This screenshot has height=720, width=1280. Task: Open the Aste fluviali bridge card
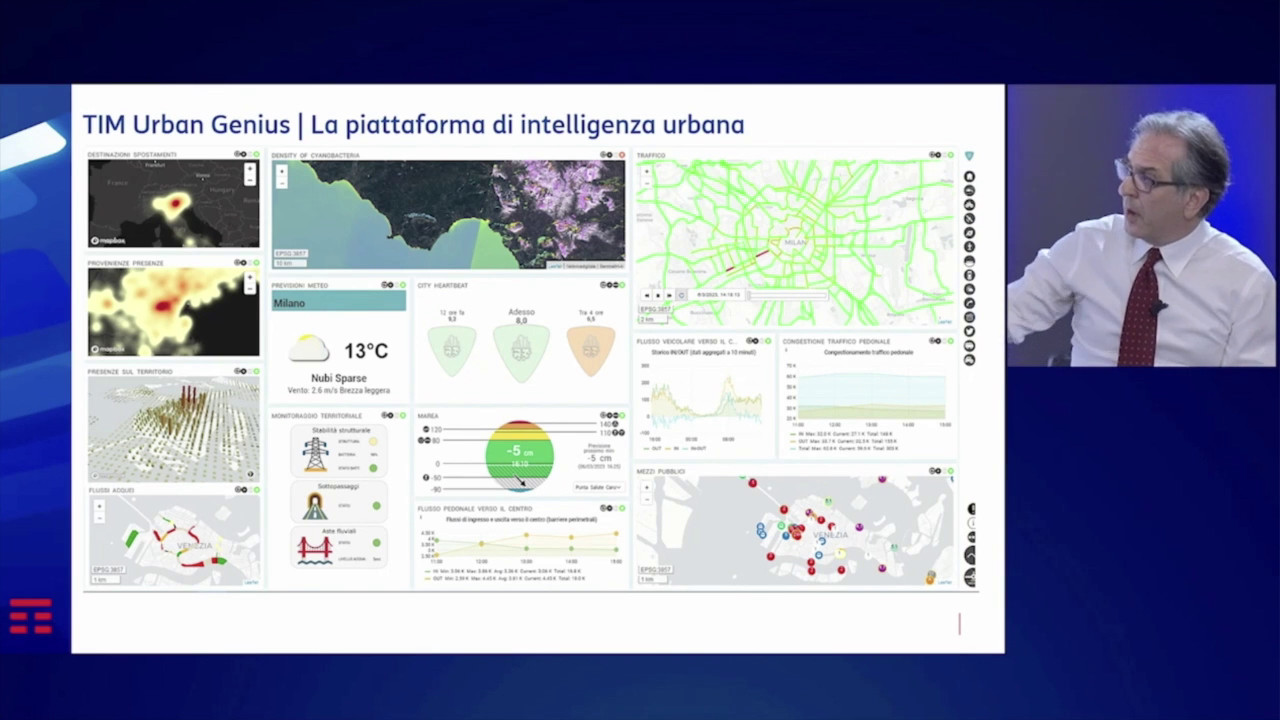[x=338, y=546]
